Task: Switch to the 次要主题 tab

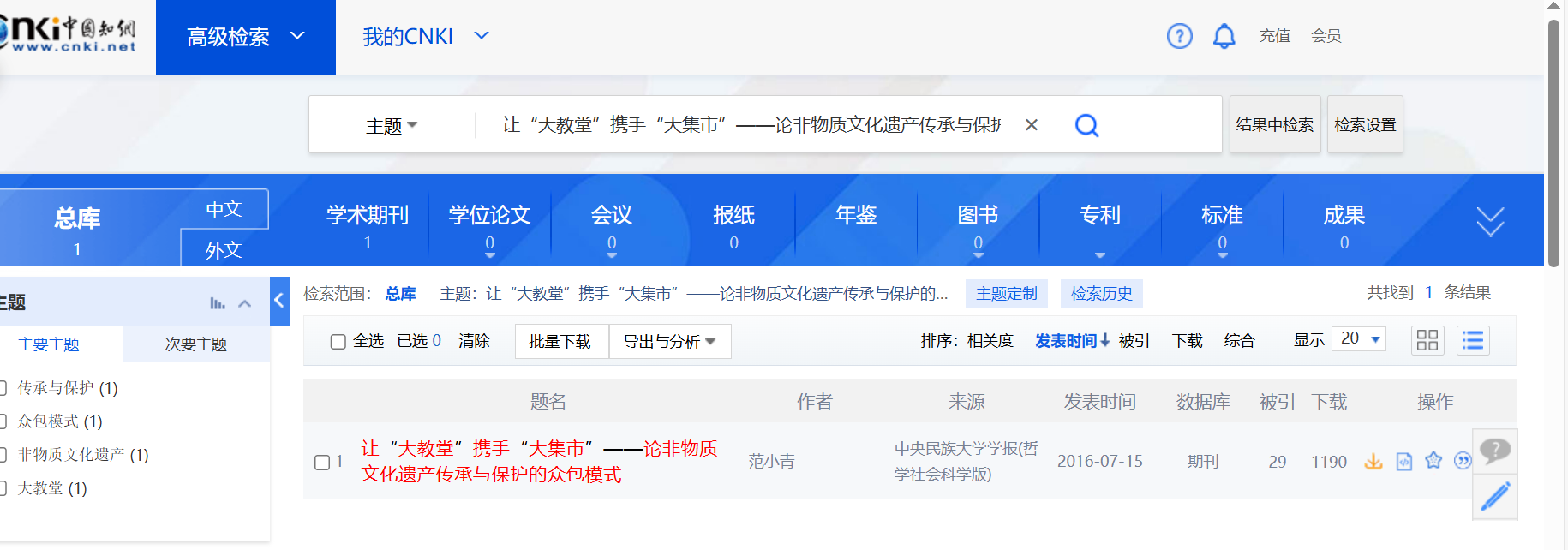Action: point(196,344)
